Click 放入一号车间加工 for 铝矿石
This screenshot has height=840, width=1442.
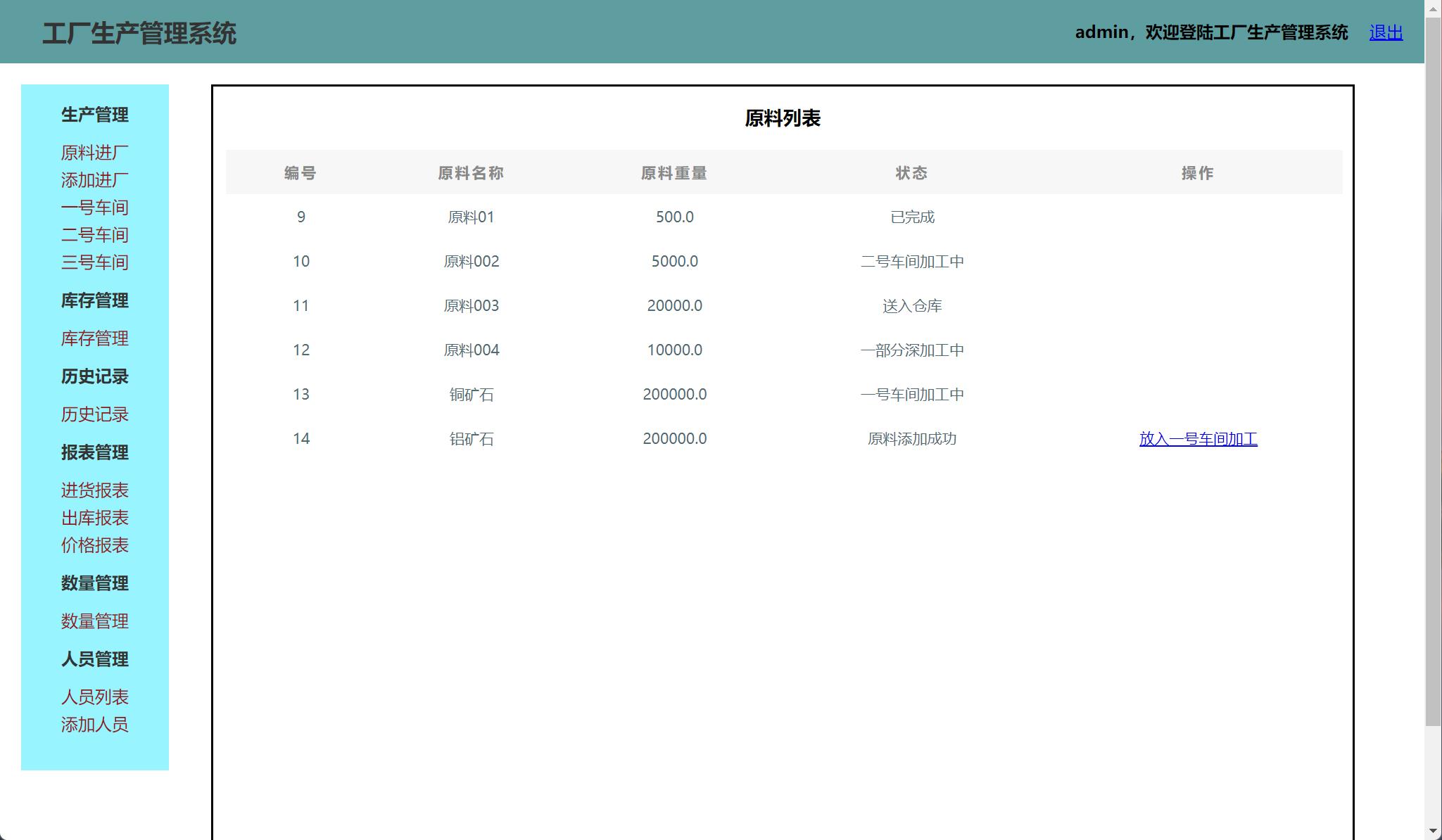(x=1198, y=438)
